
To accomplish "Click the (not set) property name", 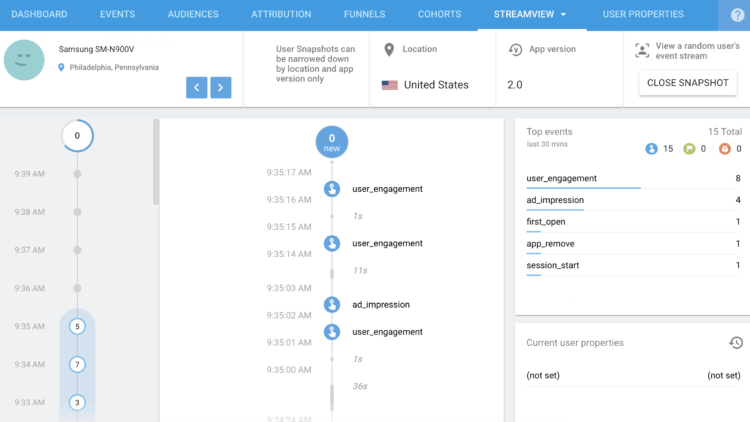I will pyautogui.click(x=543, y=376).
